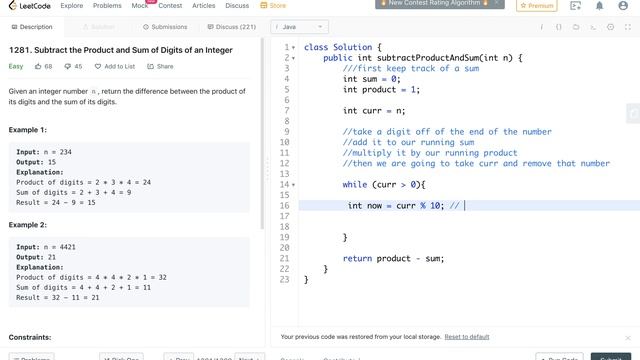
Task: Click line 4 'int sum = 0;'
Action: tap(372, 79)
